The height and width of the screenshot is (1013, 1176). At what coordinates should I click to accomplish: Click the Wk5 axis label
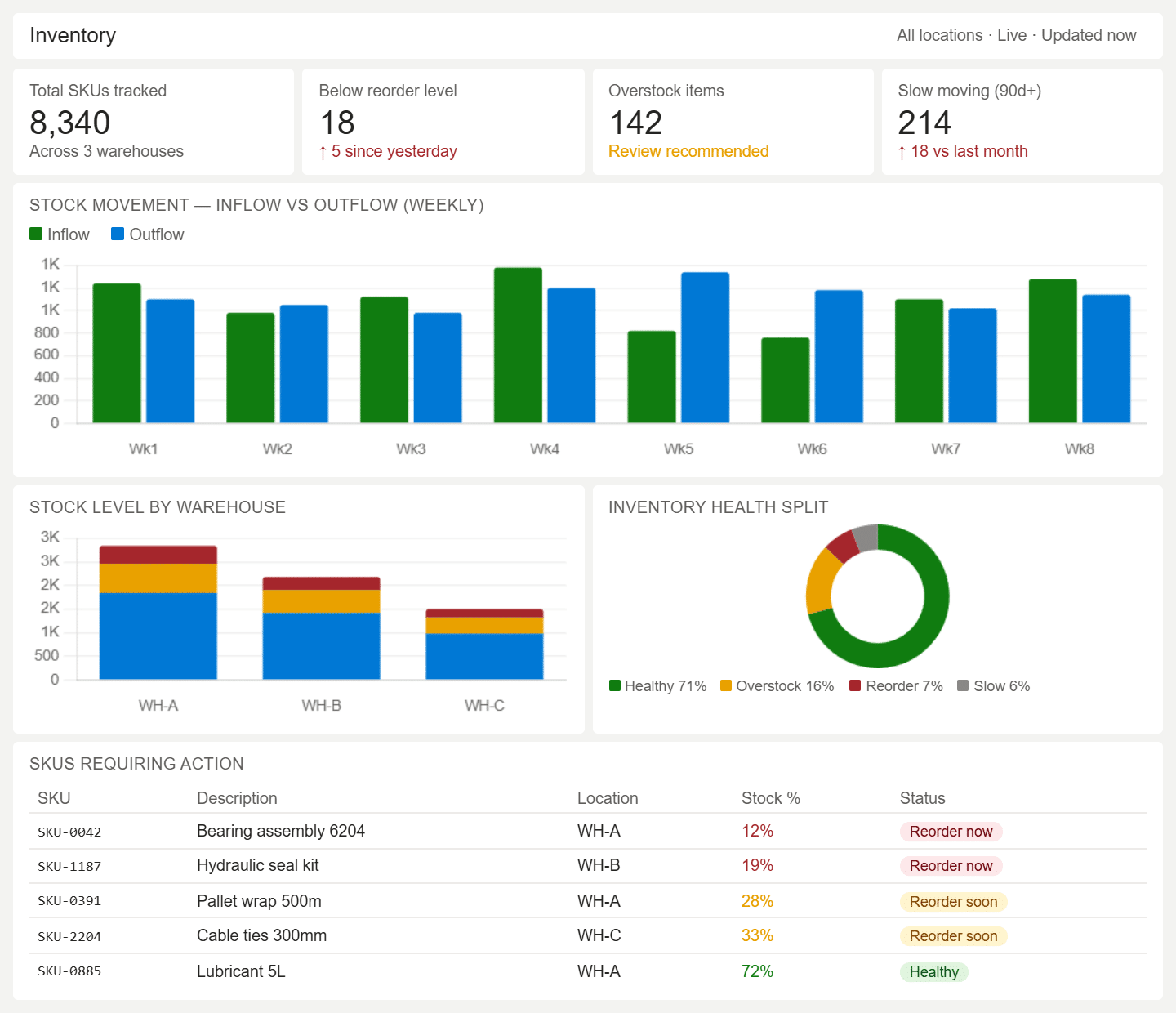679,448
